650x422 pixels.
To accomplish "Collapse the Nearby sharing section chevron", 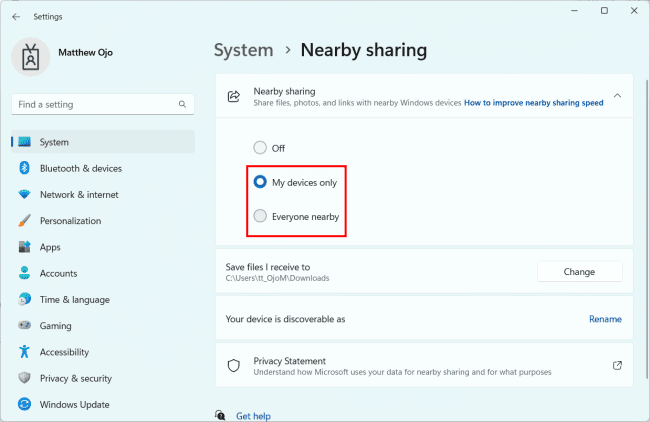I will pyautogui.click(x=617, y=96).
